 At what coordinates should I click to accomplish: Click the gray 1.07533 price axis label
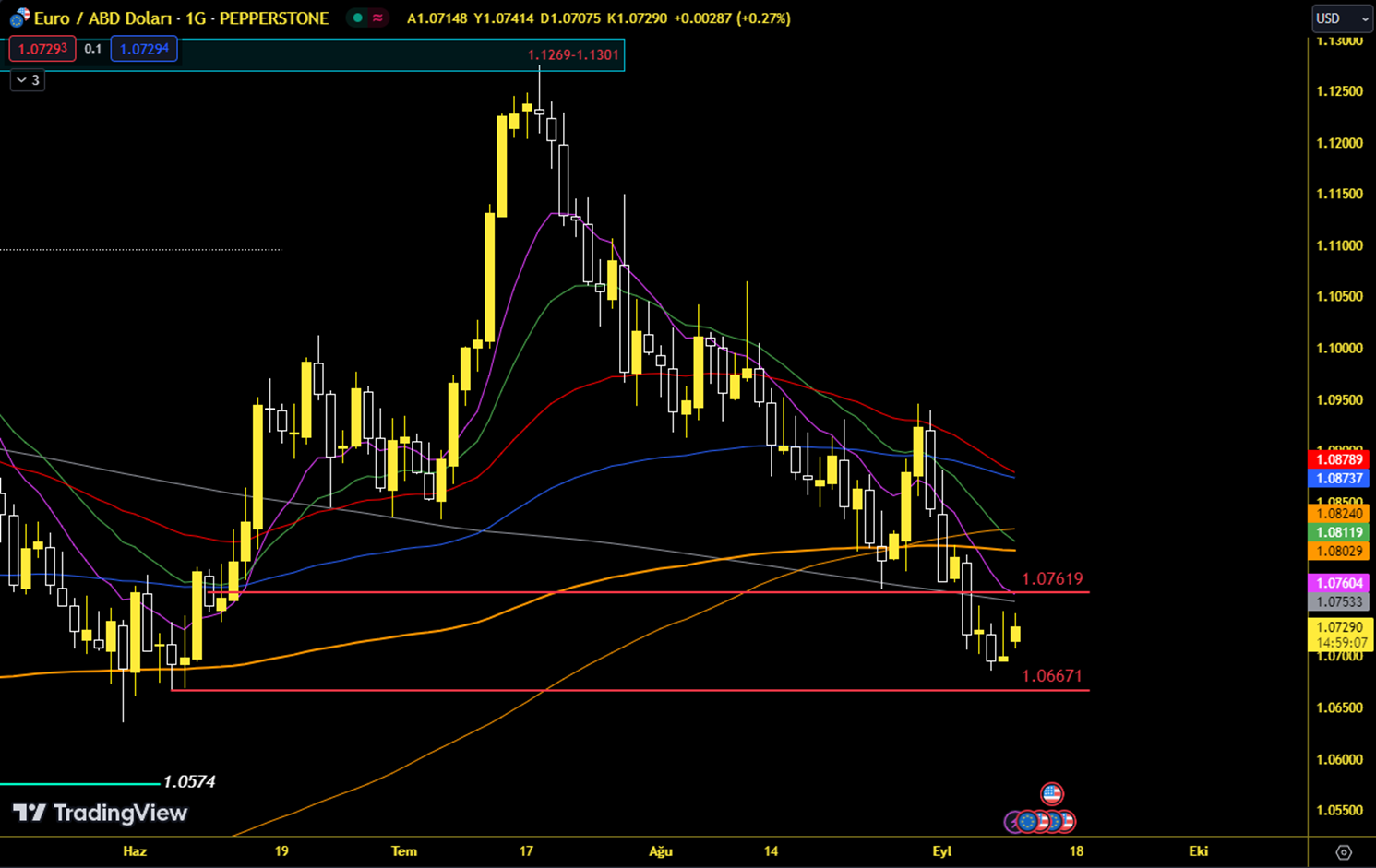pos(1340,601)
